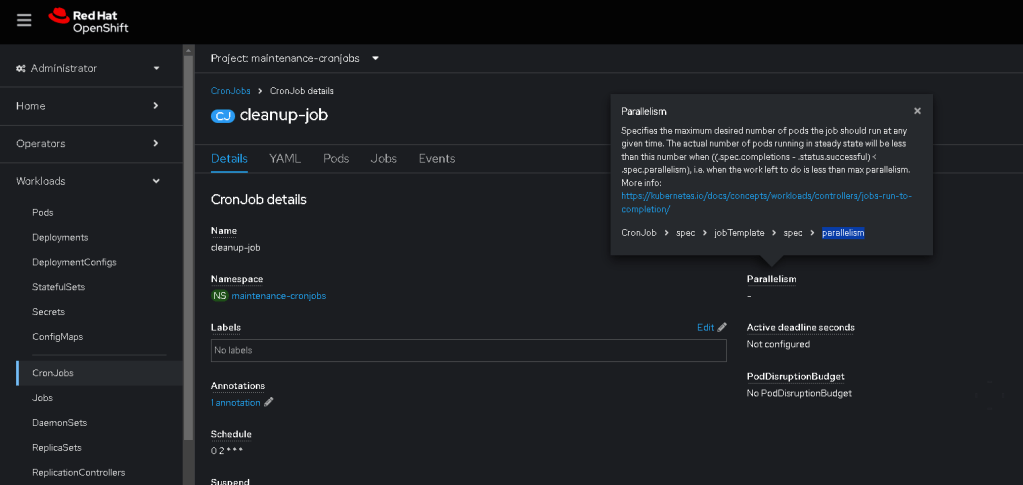Screen dimensions: 1023x485
Task: Click the Namespace field label
Action: (x=237, y=279)
